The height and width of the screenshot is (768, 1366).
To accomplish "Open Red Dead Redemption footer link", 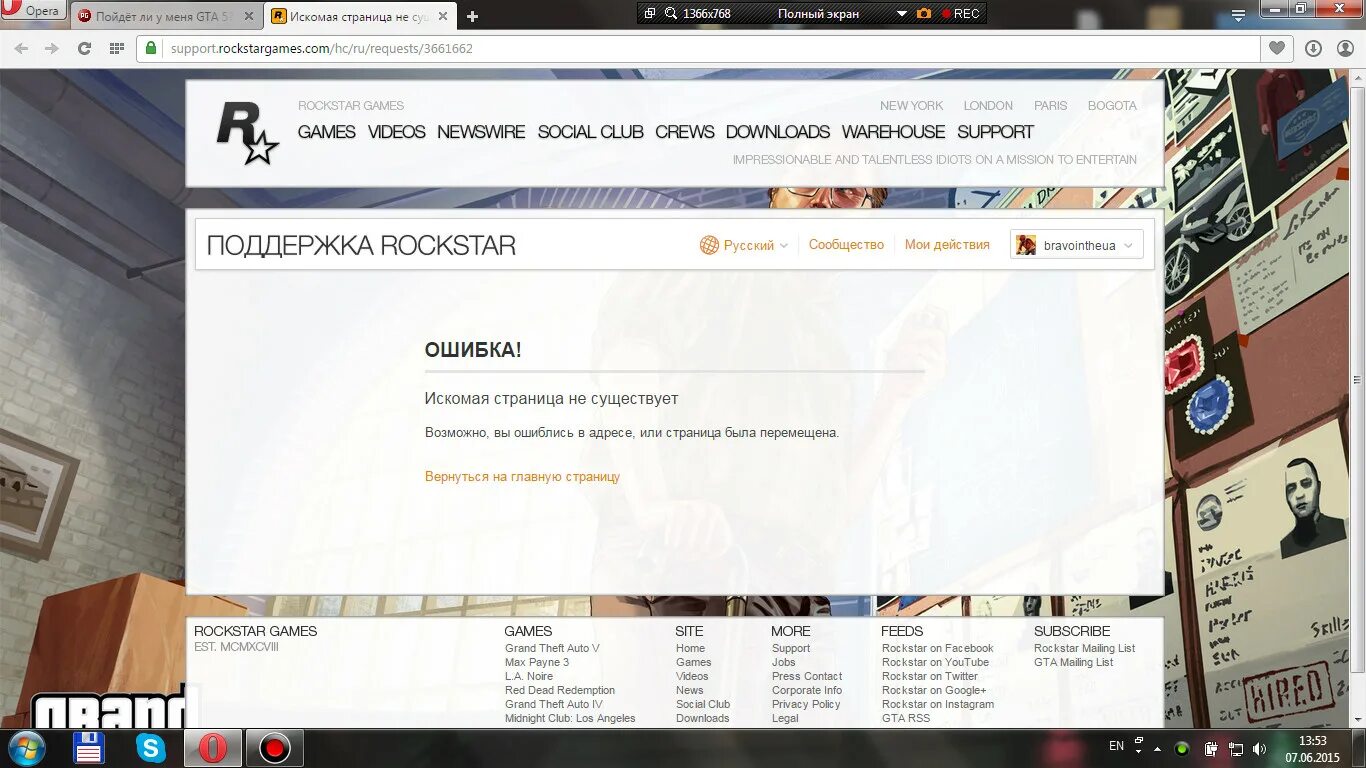I will click(x=560, y=690).
